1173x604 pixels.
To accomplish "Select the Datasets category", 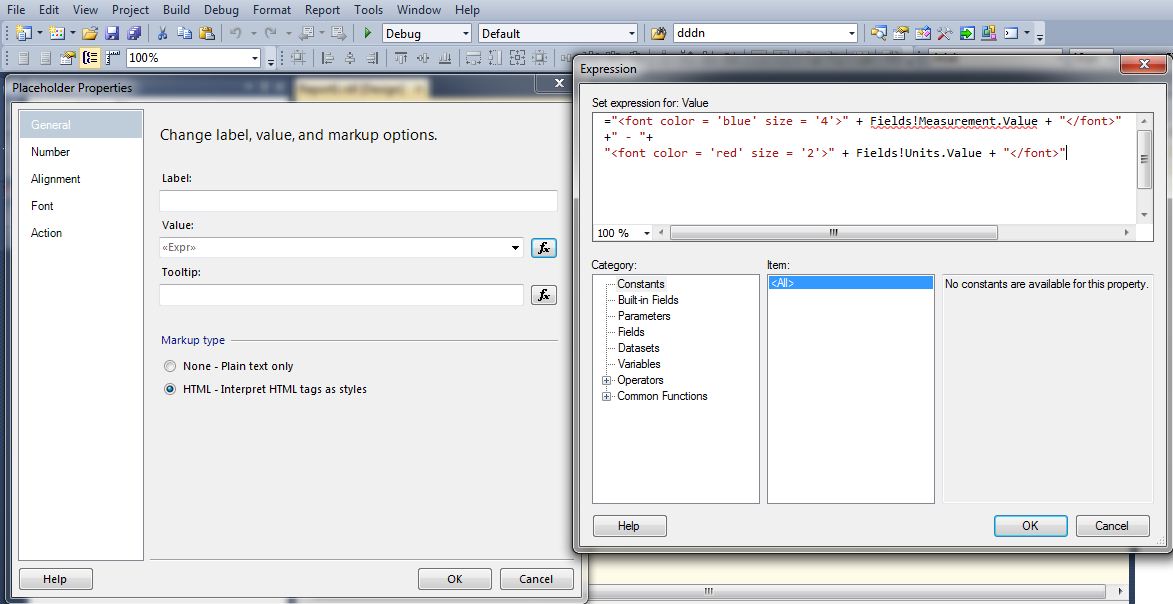I will pyautogui.click(x=639, y=348).
